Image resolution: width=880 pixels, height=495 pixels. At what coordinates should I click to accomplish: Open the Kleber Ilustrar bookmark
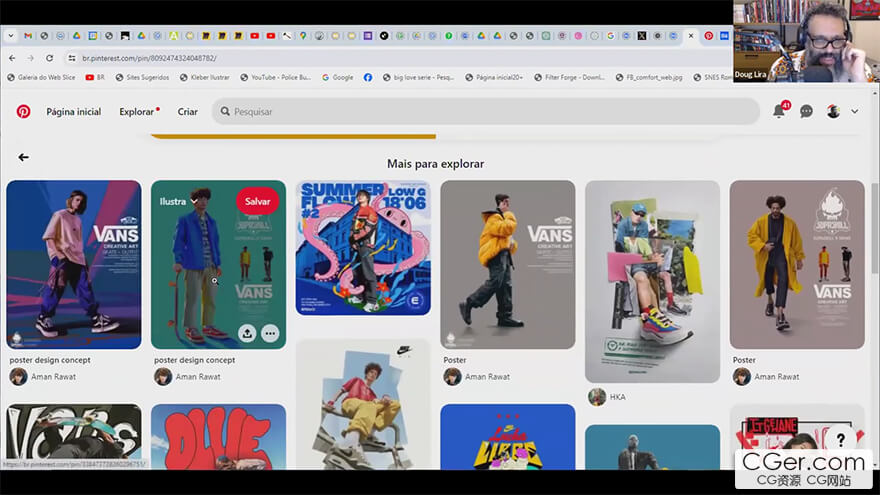204,77
